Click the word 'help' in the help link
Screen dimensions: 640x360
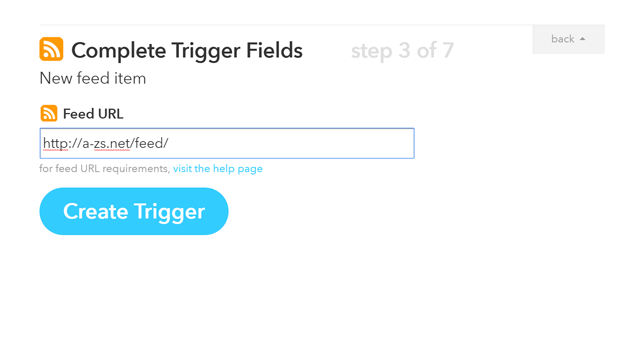(x=223, y=169)
